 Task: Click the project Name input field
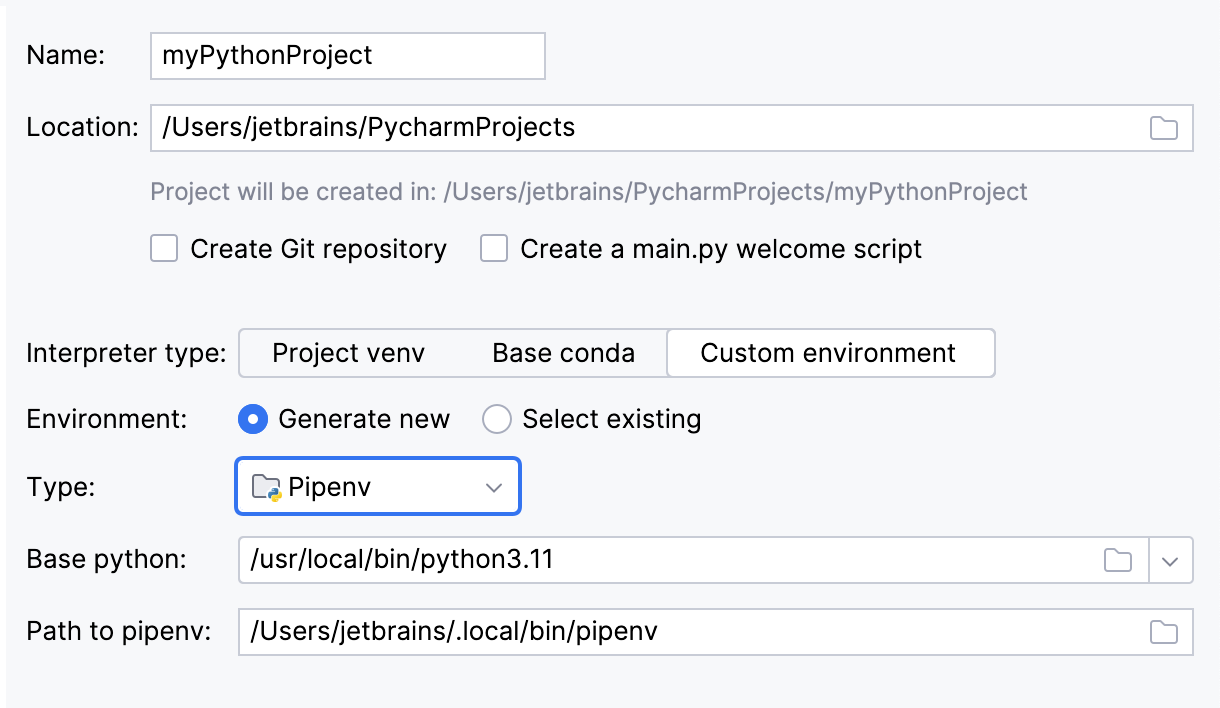(x=347, y=56)
